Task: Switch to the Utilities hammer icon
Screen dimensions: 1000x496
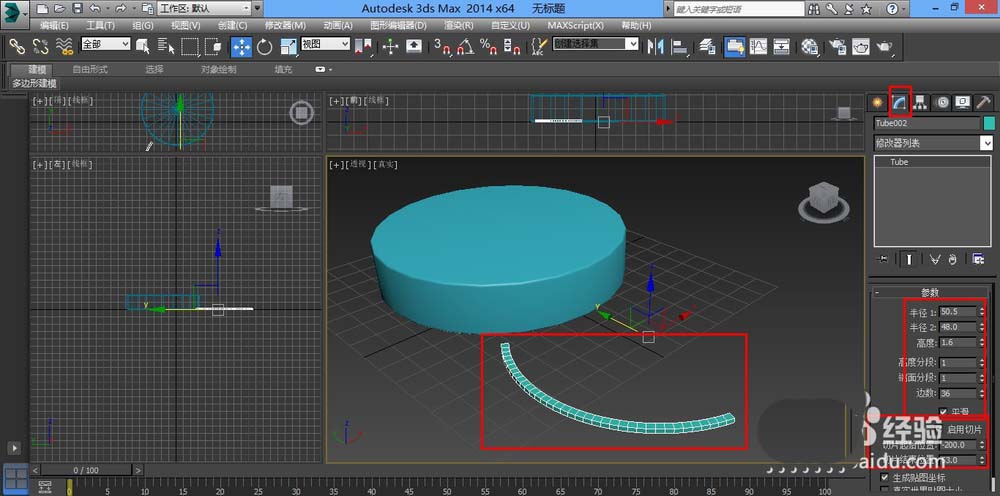Action: [983, 102]
